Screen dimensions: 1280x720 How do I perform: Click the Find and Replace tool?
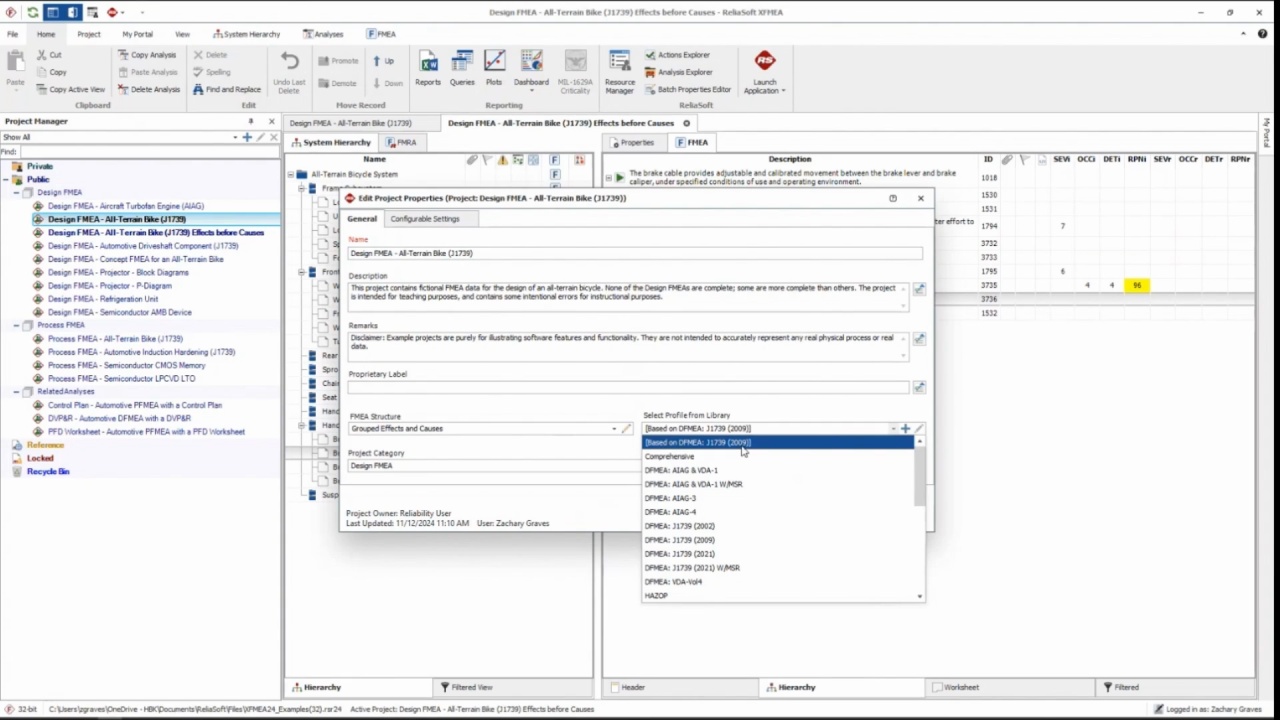pyautogui.click(x=227, y=89)
